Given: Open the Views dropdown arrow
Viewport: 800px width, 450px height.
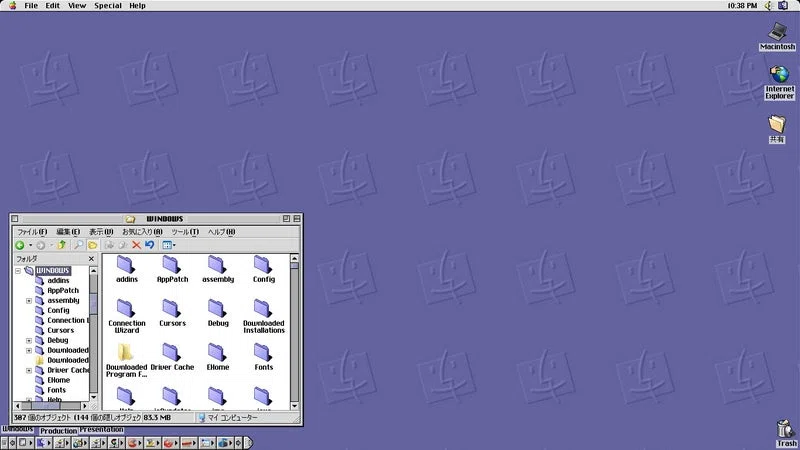Looking at the screenshot, I should [174, 245].
